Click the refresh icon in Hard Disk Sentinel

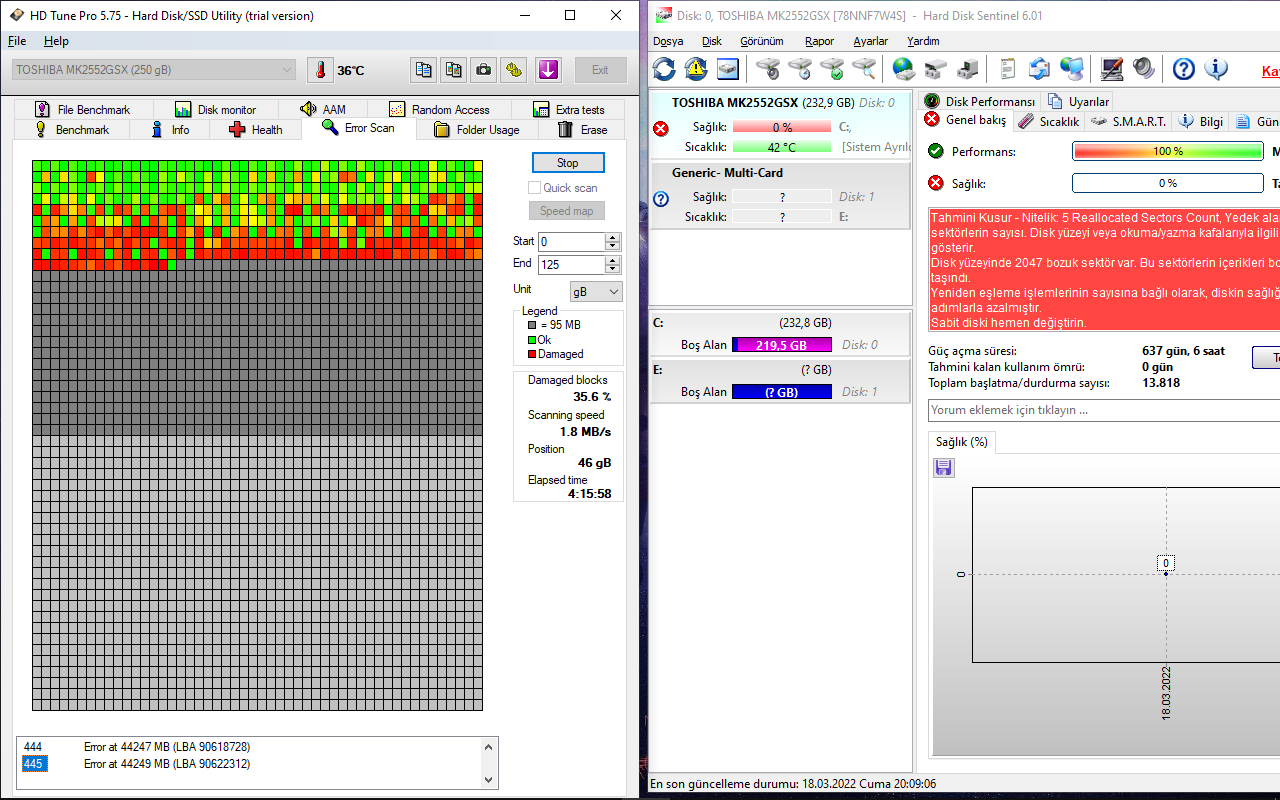pos(664,69)
